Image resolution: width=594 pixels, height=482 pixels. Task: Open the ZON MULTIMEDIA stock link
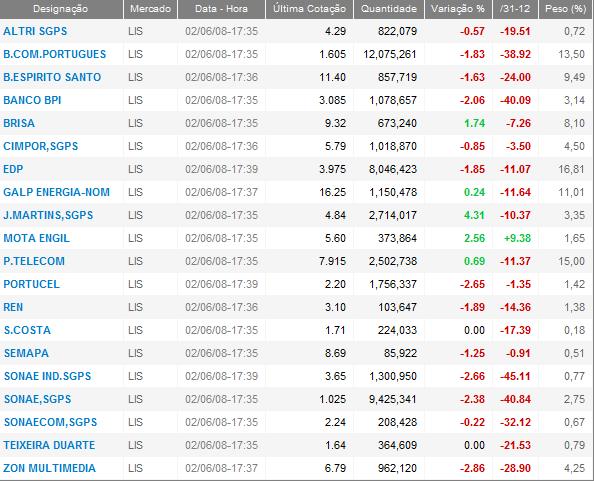point(50,468)
